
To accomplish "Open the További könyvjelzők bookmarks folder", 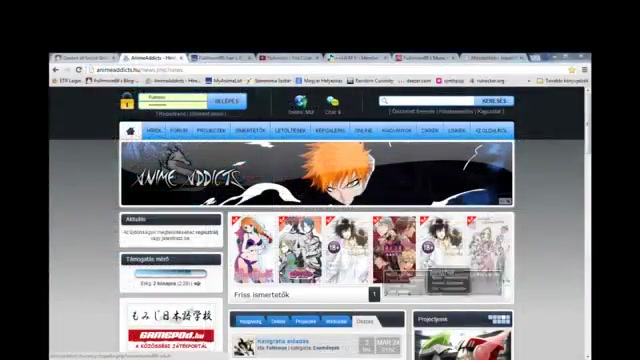I will 562,81.
